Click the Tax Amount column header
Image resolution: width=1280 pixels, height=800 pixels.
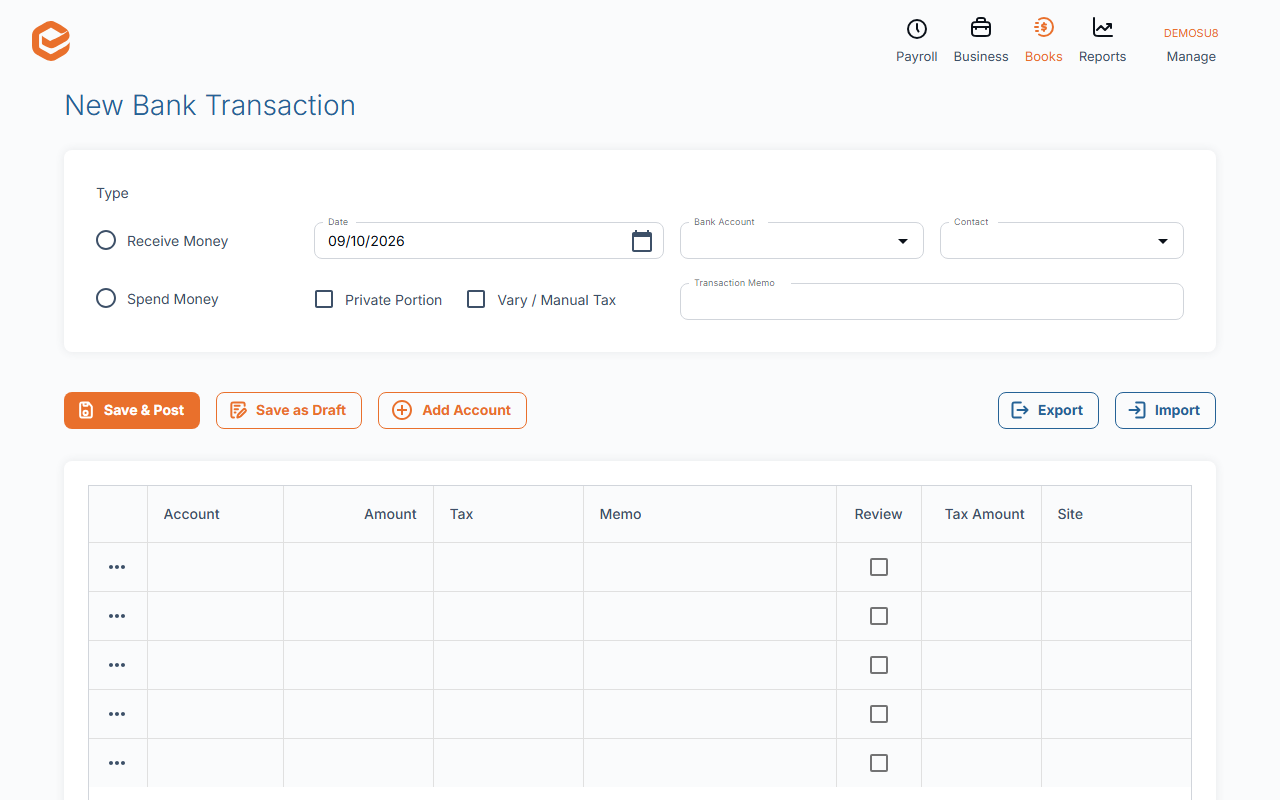[x=981, y=514]
